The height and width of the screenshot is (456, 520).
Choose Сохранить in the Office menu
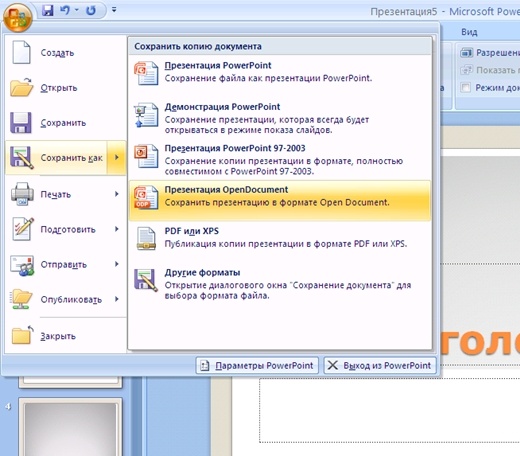pos(66,123)
